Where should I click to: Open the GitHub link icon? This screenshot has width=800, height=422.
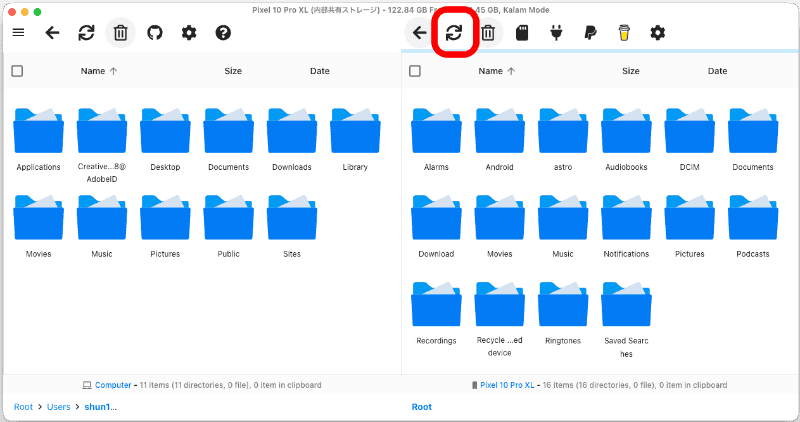coord(155,33)
